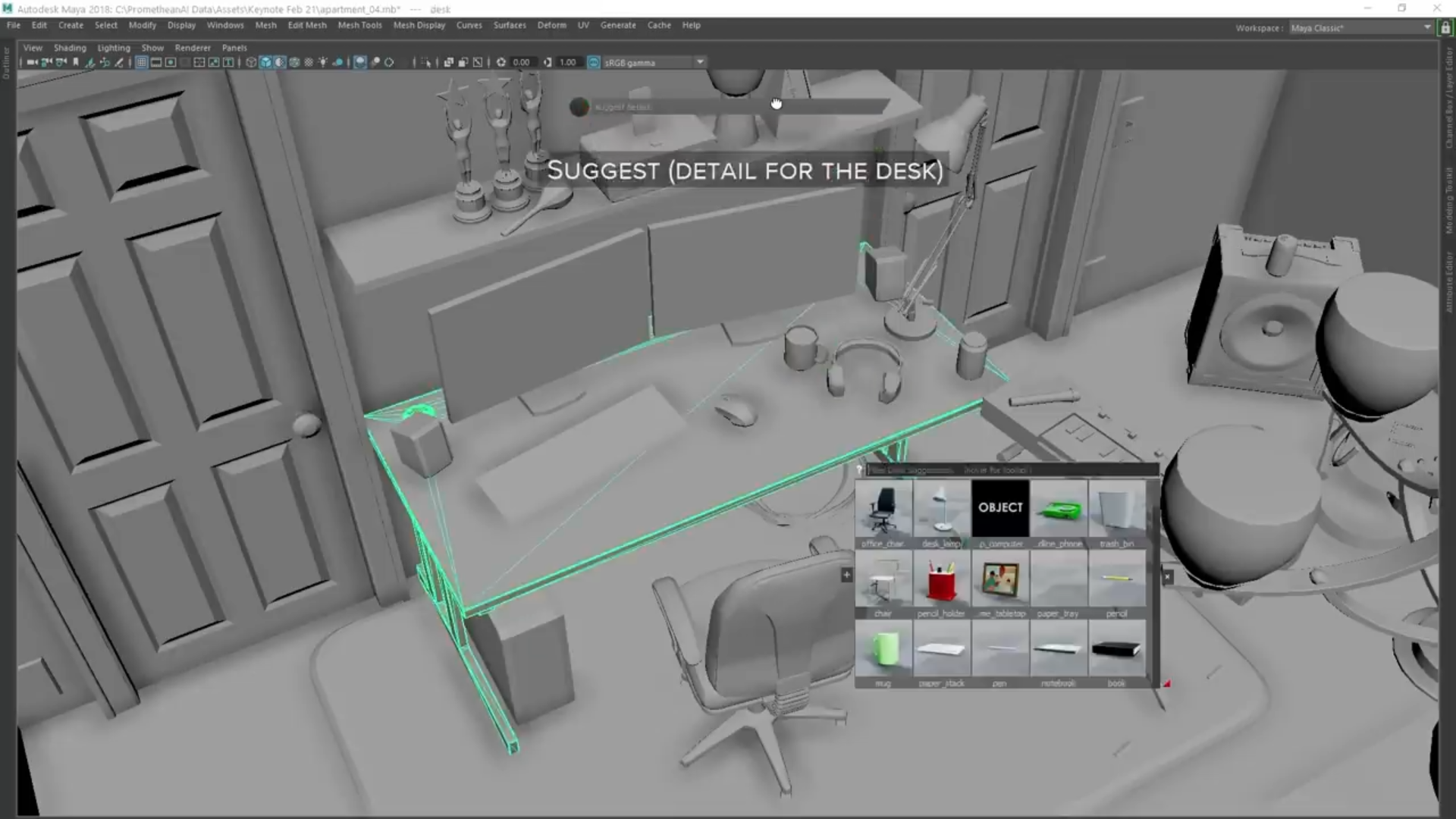
Task: Open the Edit menu in main menu bar
Action: tap(39, 25)
